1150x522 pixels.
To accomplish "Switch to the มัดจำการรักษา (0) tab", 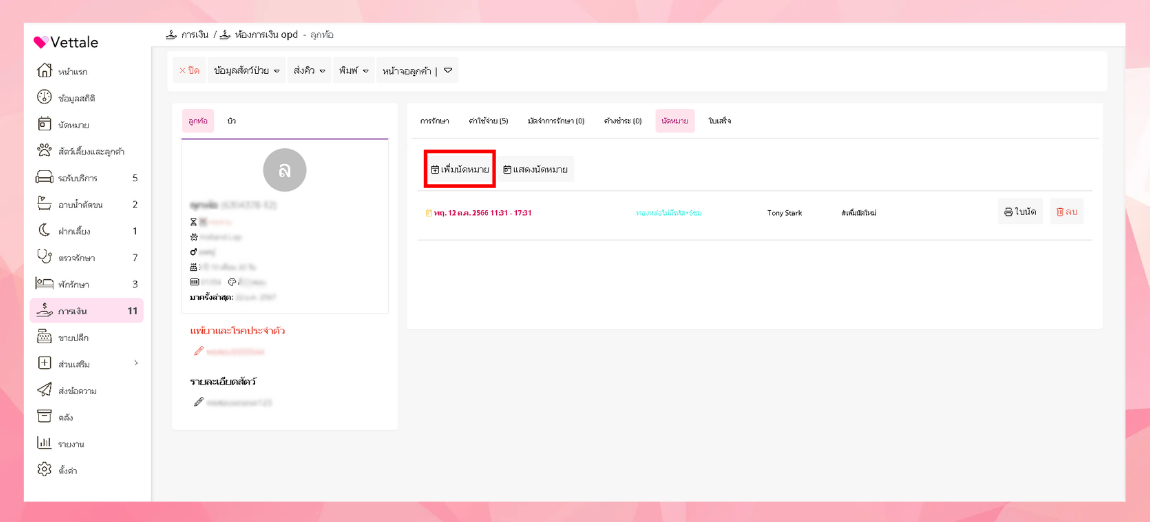I will tap(556, 120).
